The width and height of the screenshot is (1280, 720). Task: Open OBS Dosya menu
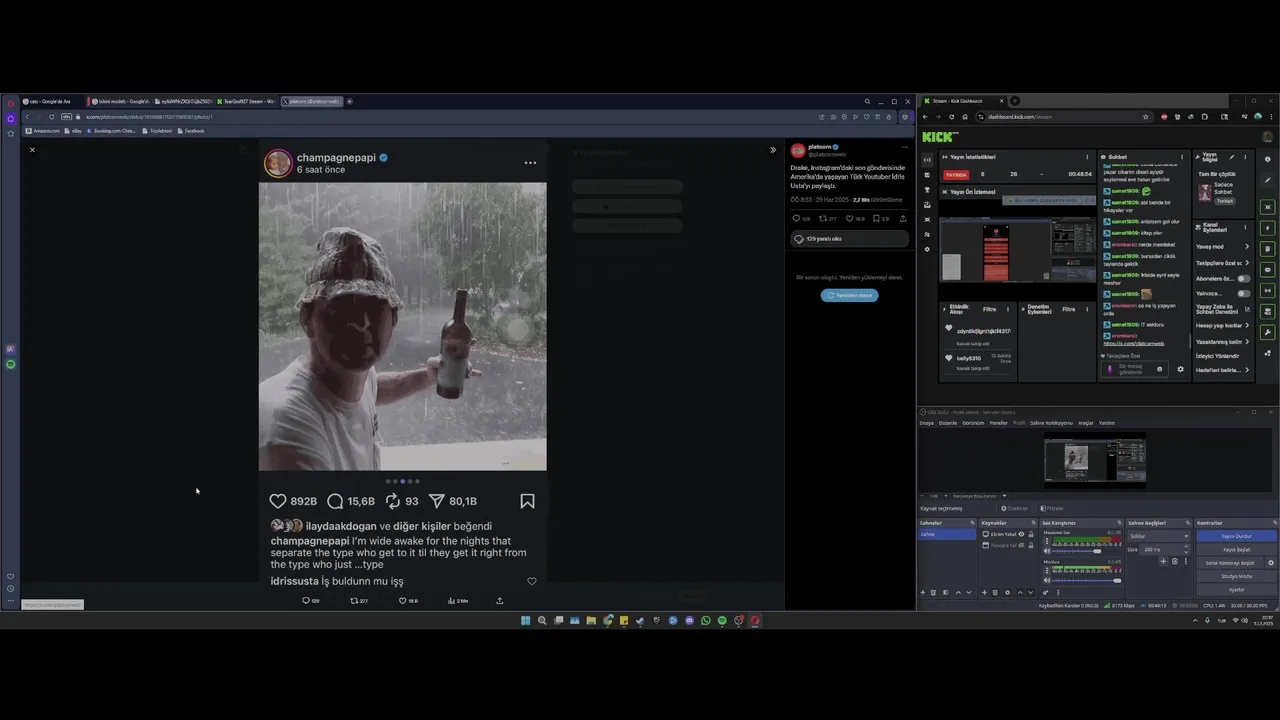click(x=926, y=423)
